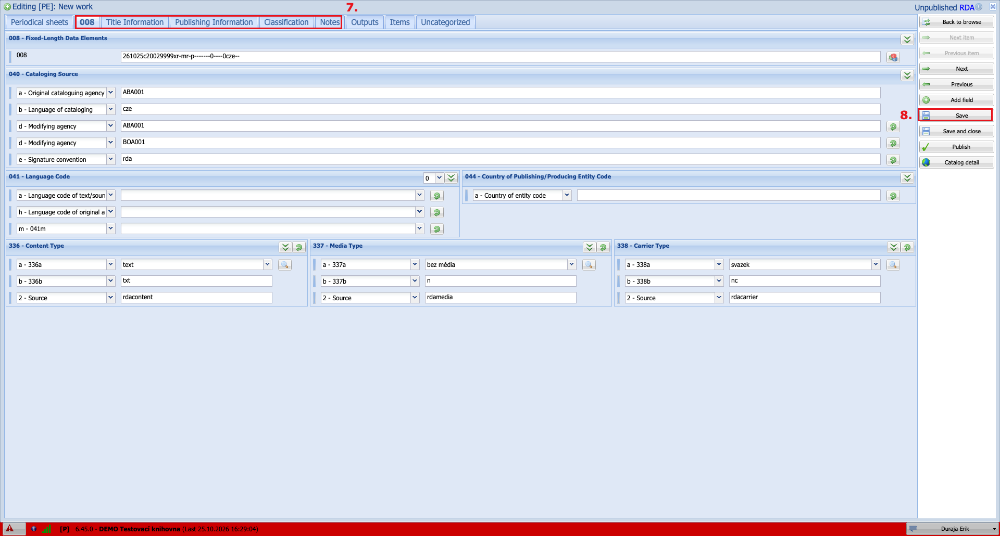
Task: Click the 008 fixed-length data input field
Action: click(501, 57)
